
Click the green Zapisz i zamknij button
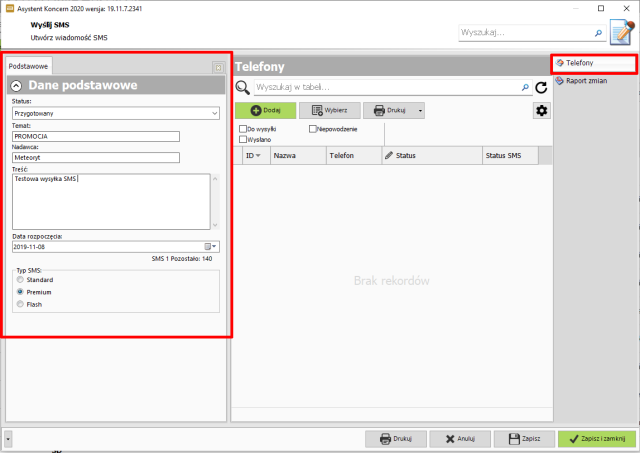[x=597, y=439]
